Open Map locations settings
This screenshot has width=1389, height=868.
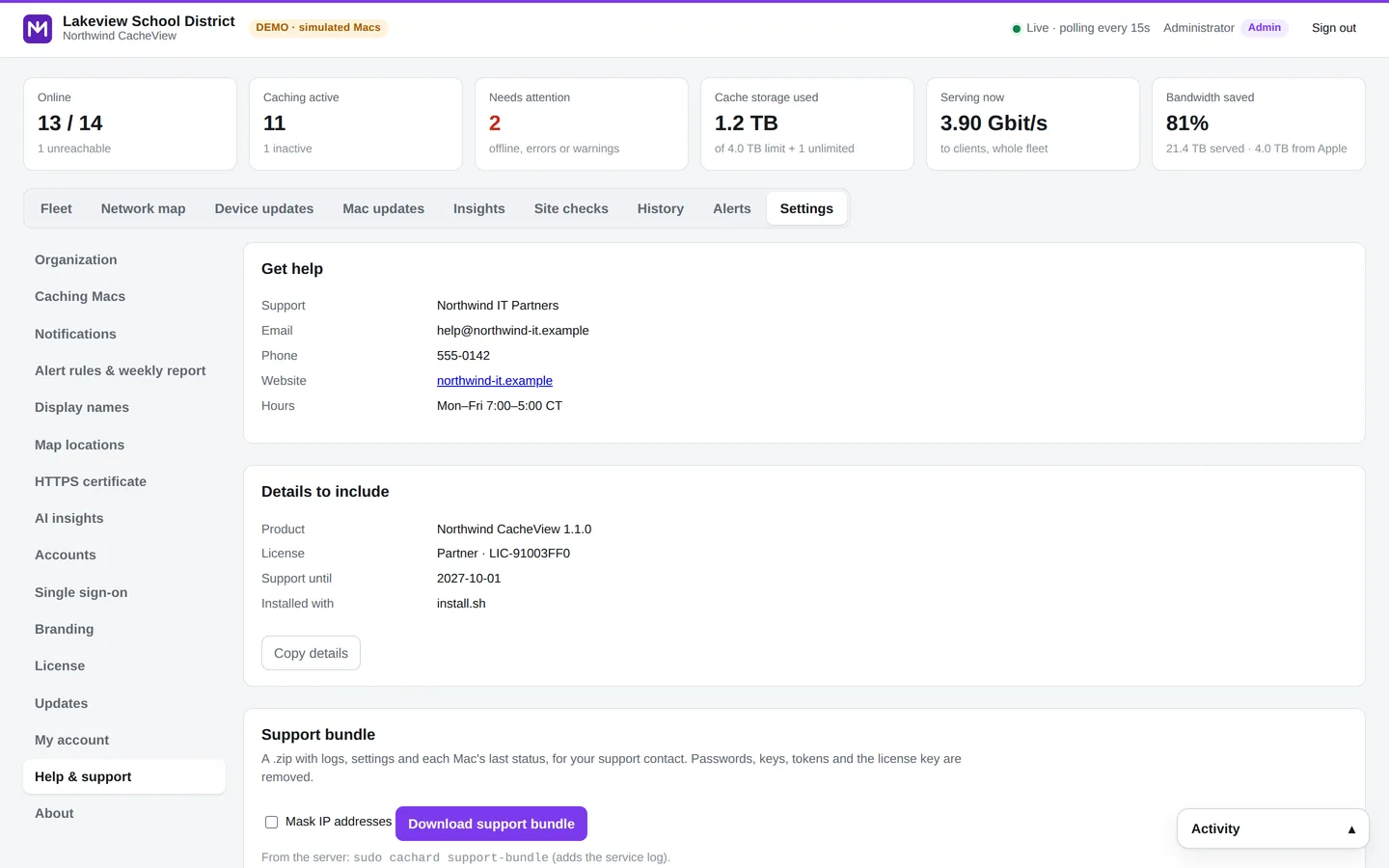point(124,445)
